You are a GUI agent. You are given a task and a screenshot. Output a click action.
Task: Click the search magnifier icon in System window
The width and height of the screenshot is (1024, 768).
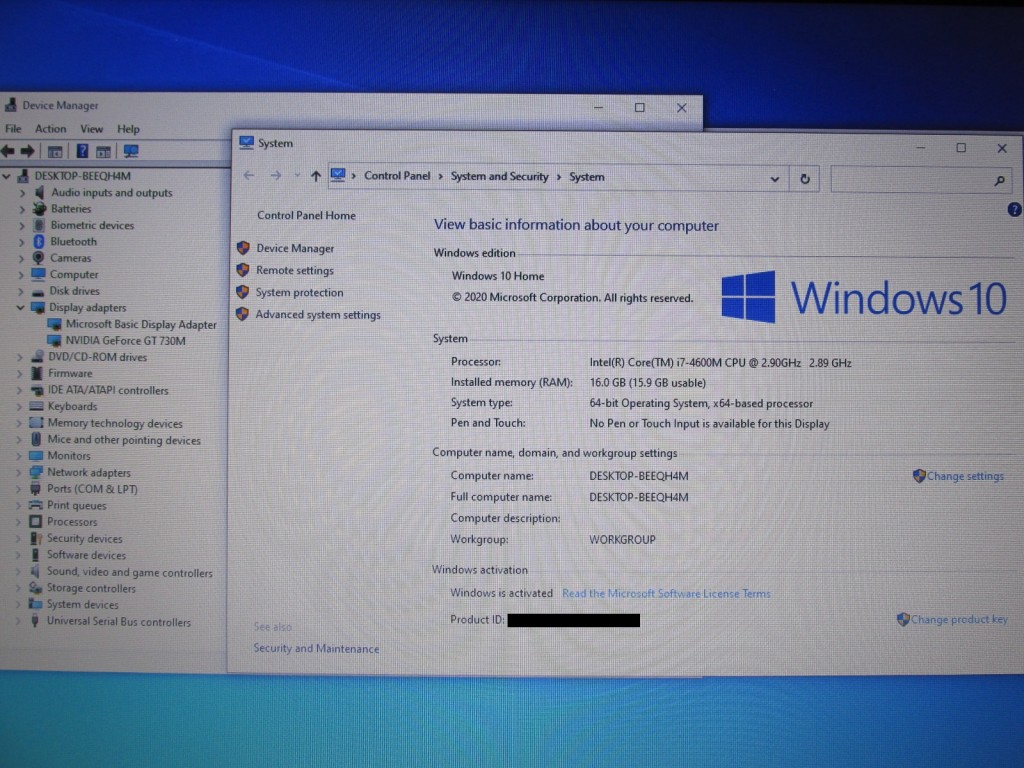(x=999, y=180)
